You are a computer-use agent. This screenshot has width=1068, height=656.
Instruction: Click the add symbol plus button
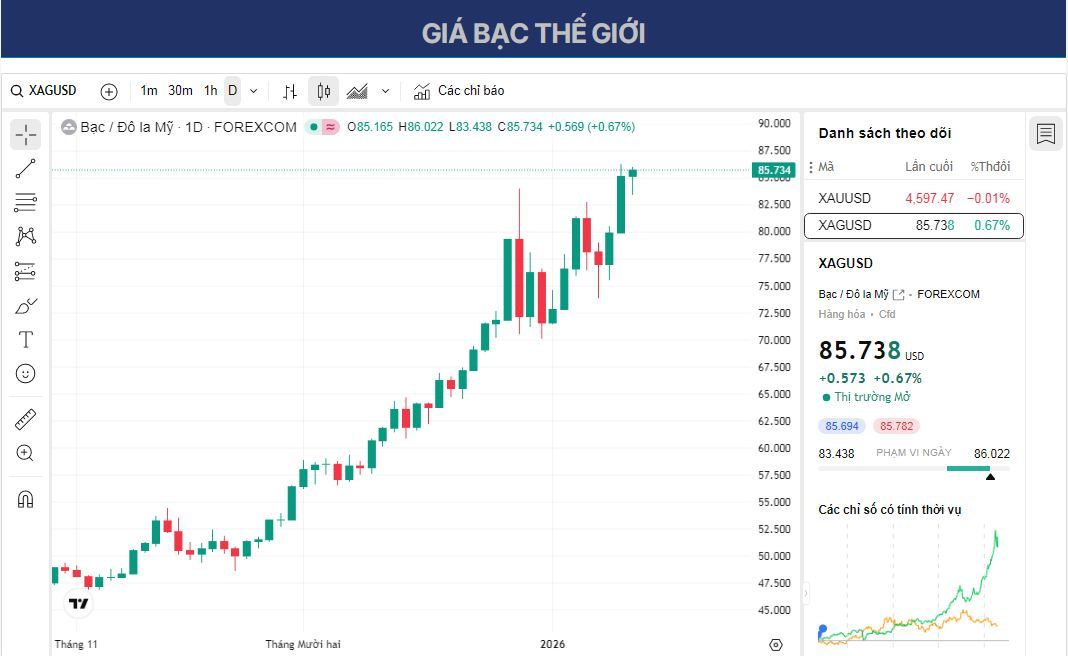coord(108,90)
